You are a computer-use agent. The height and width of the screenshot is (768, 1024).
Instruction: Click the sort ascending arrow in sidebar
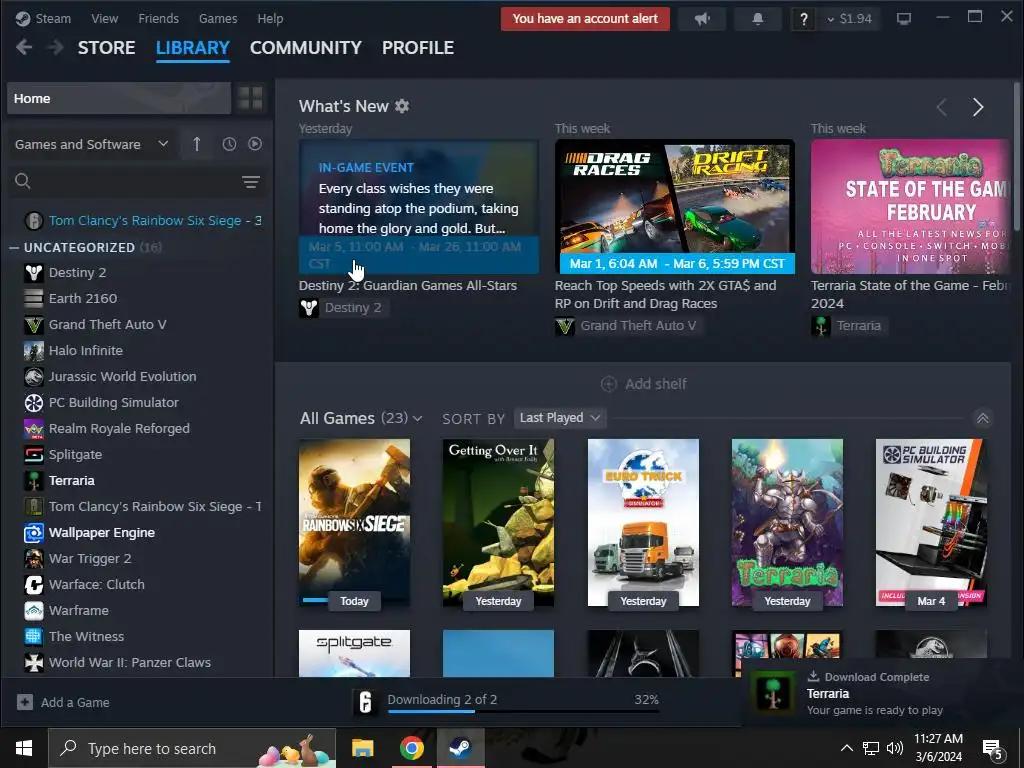[197, 144]
